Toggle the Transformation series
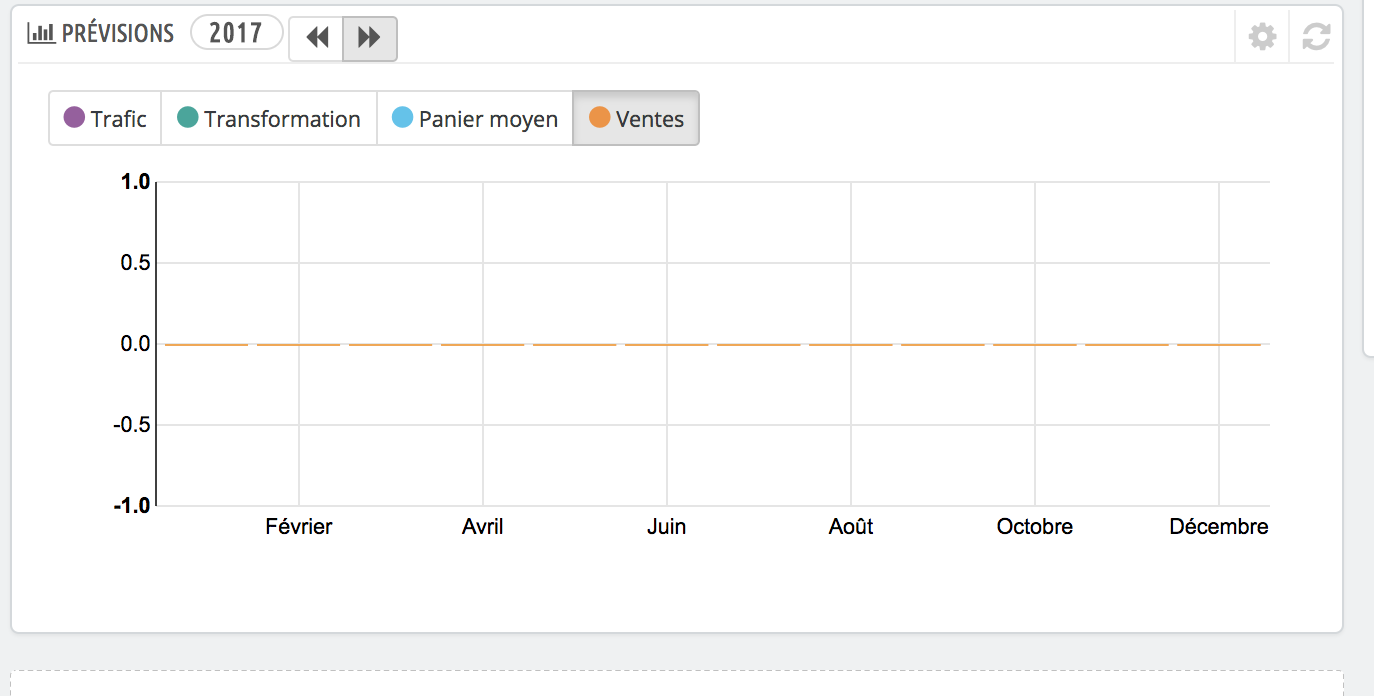This screenshot has height=696, width=1374. (269, 118)
